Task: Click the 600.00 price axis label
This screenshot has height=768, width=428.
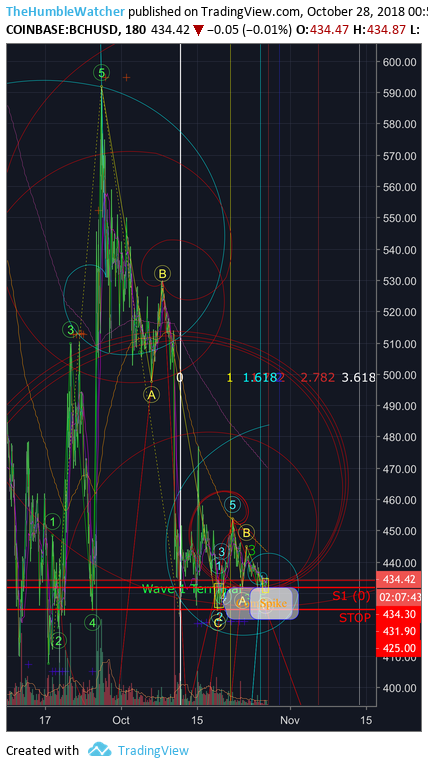Action: pyautogui.click(x=400, y=62)
